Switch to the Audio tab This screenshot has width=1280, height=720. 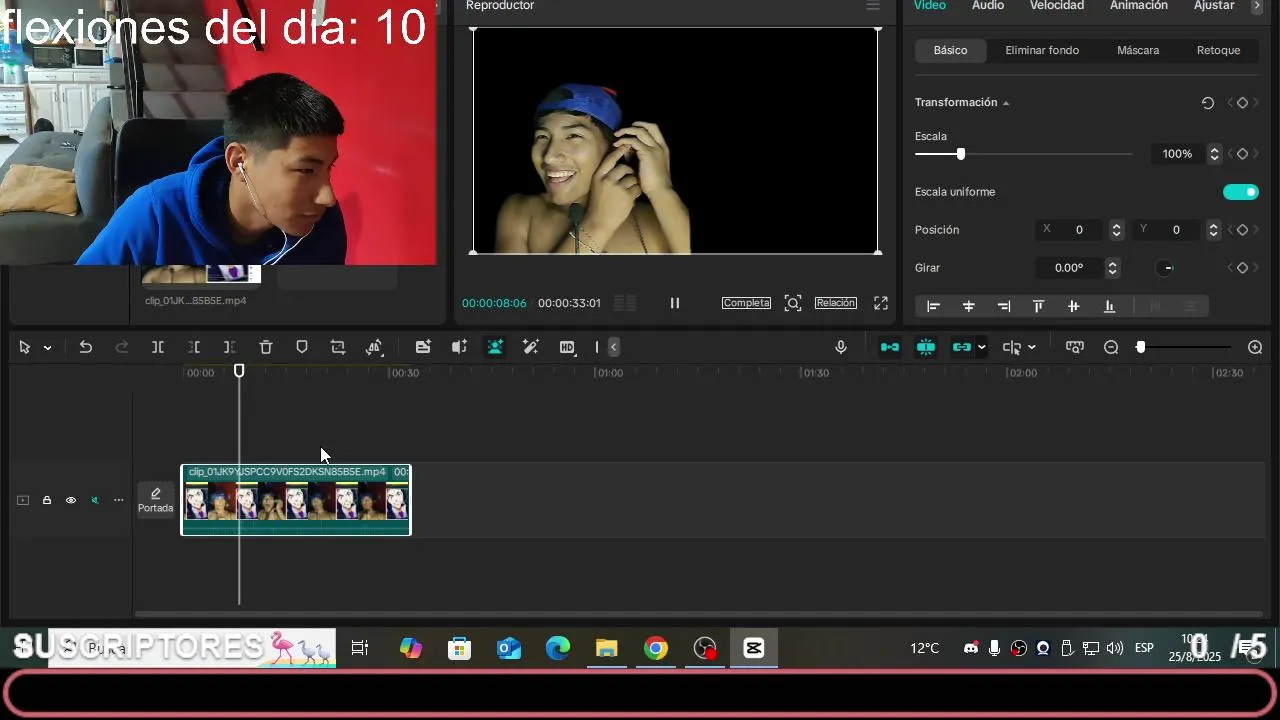pos(988,6)
